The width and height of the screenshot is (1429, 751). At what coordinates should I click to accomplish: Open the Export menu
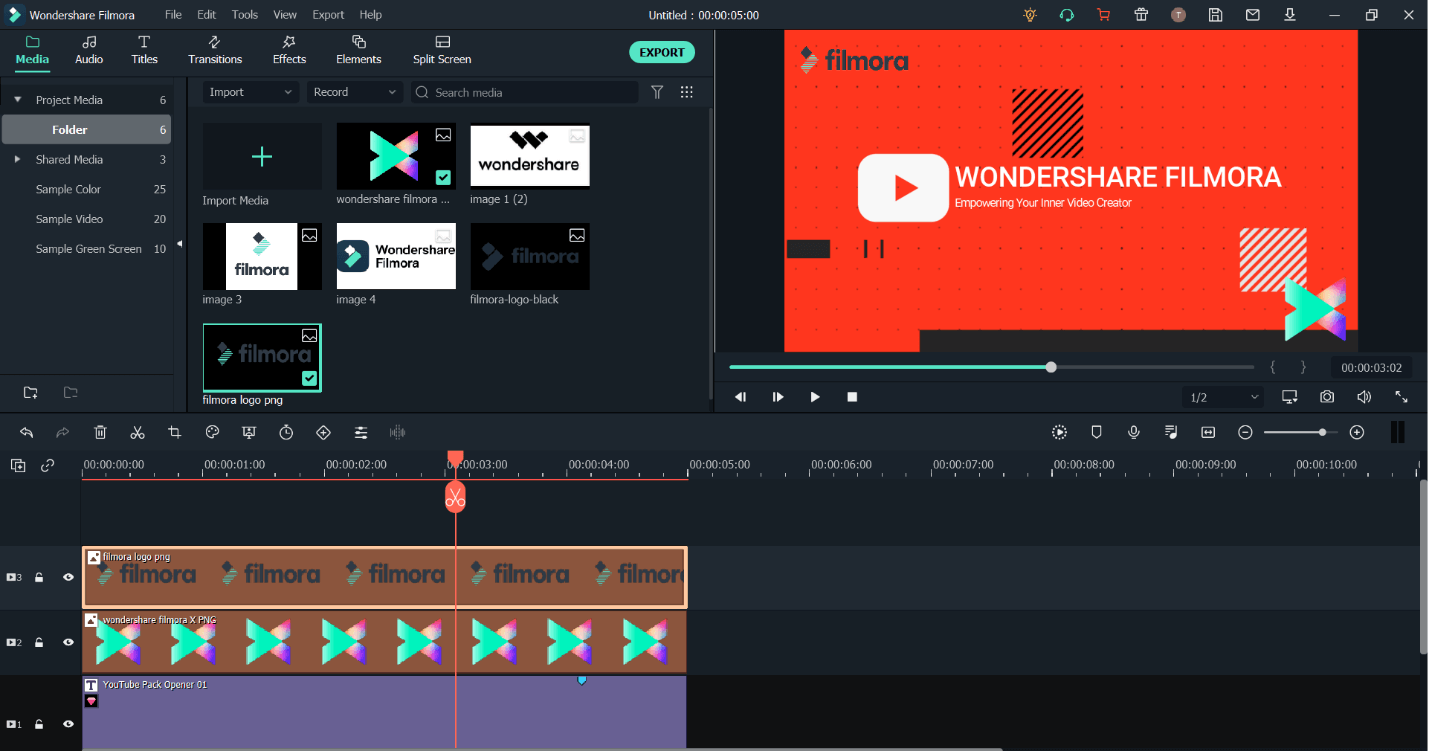pyautogui.click(x=328, y=15)
